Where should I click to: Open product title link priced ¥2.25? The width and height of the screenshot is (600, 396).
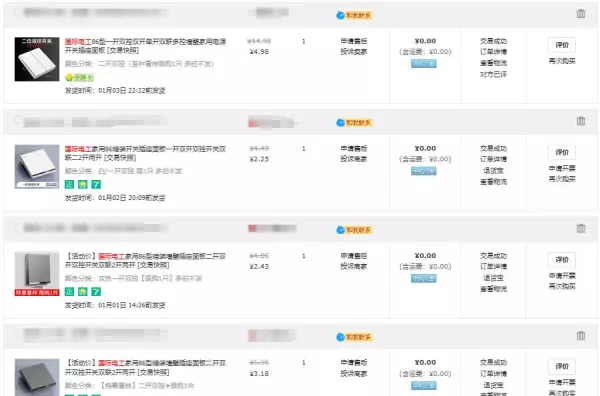coord(145,153)
